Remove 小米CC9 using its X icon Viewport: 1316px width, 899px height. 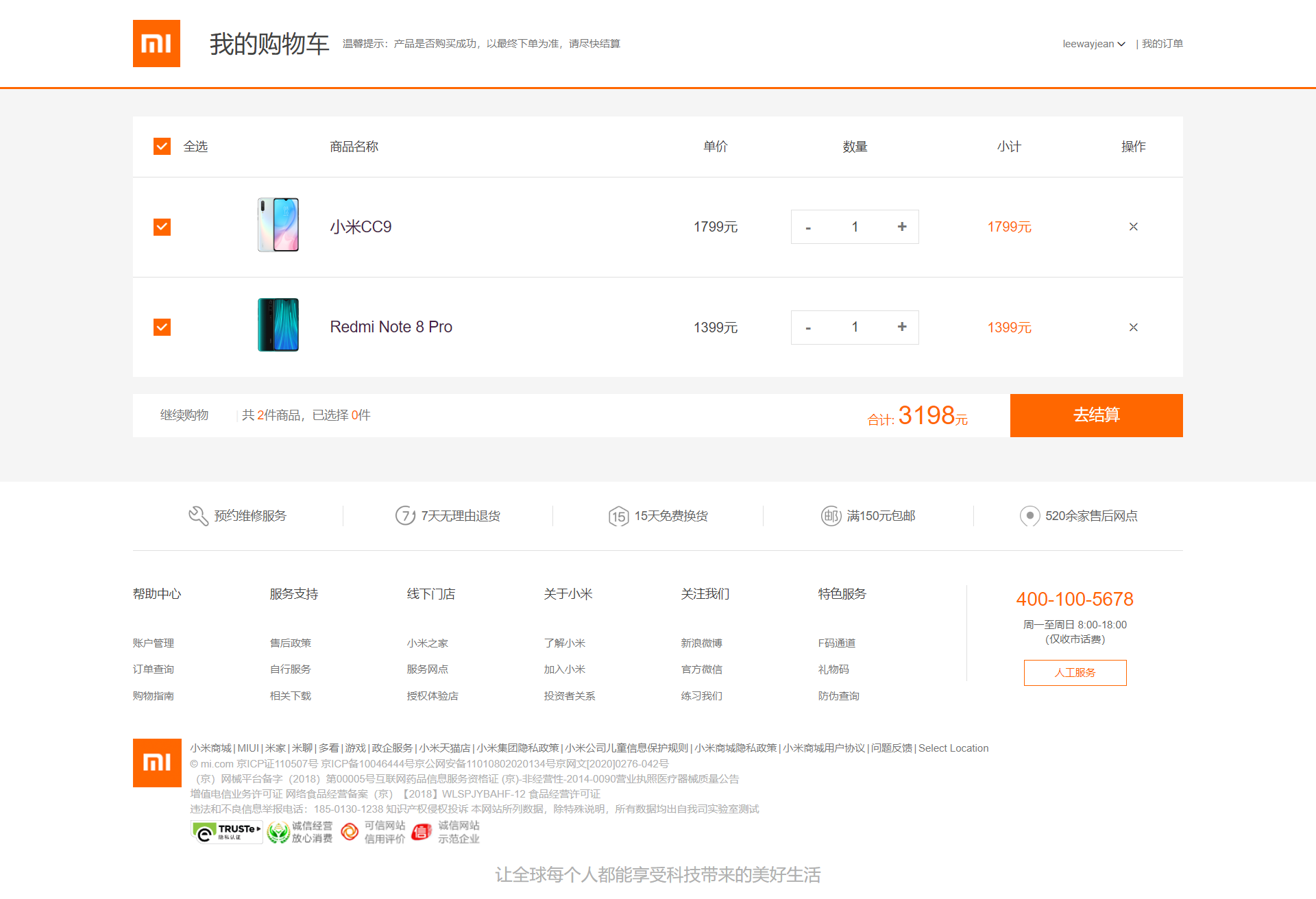coord(1133,227)
